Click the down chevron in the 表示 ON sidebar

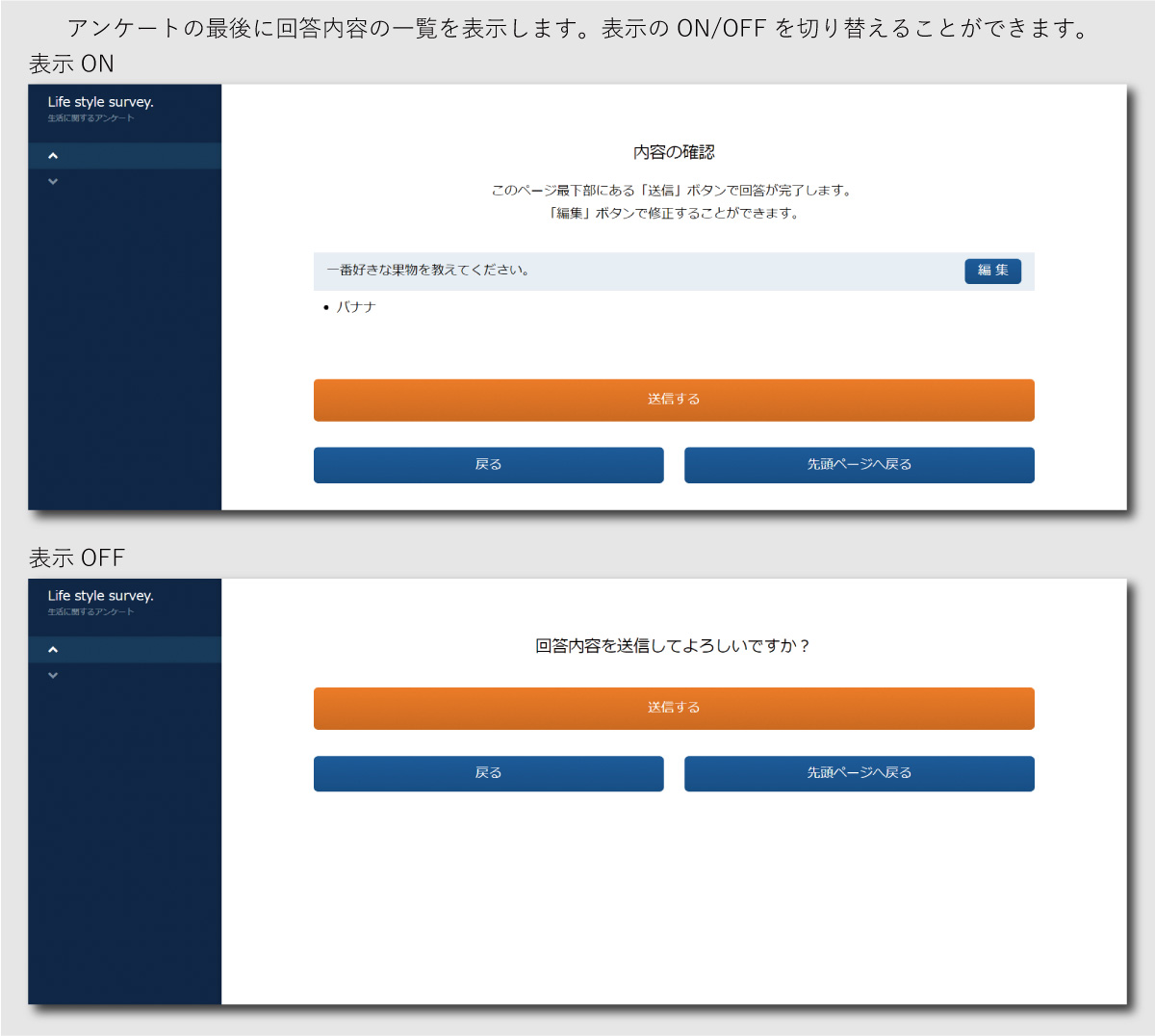[x=53, y=181]
